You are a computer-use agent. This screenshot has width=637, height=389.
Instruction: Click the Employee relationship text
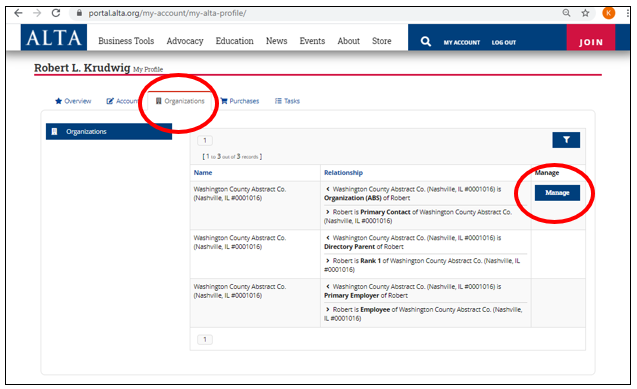tap(375, 309)
